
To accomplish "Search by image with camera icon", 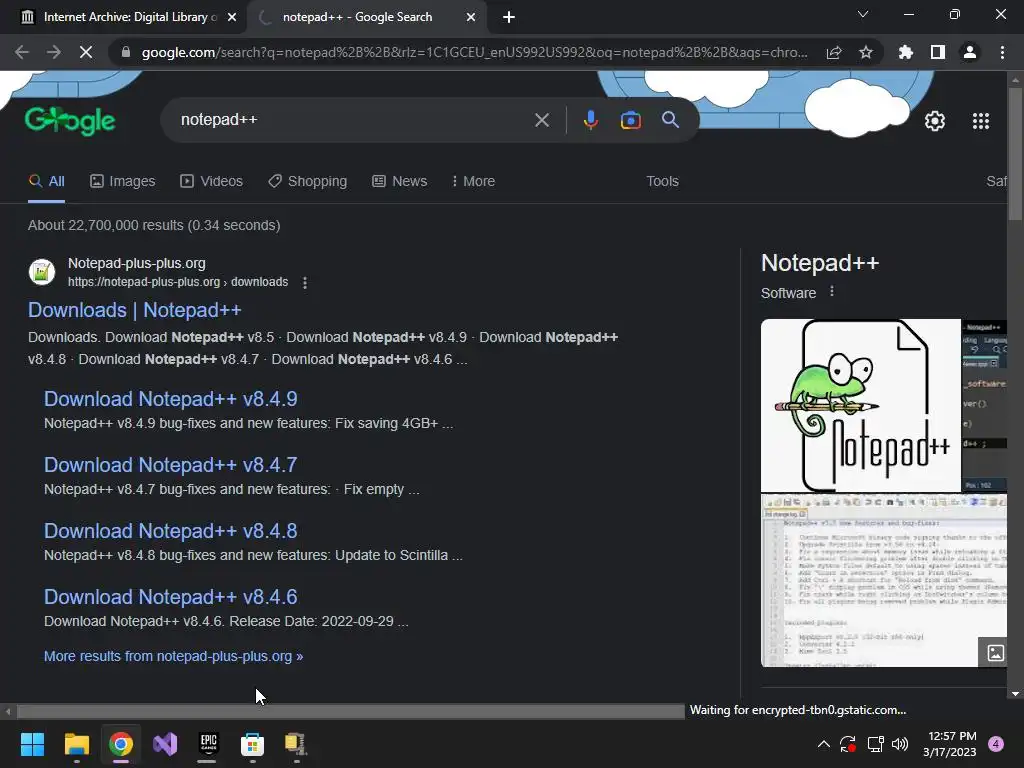I will coord(630,120).
